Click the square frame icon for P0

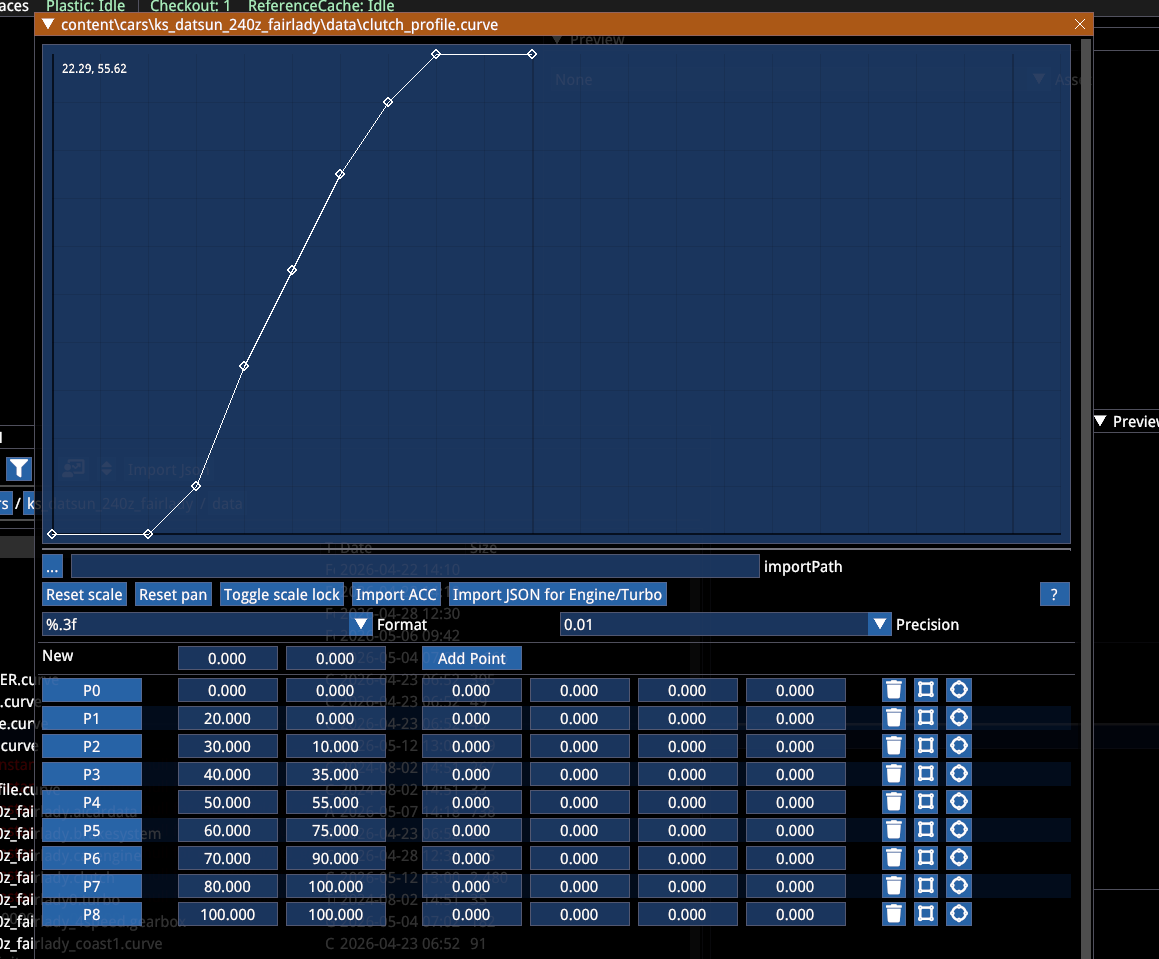926,690
